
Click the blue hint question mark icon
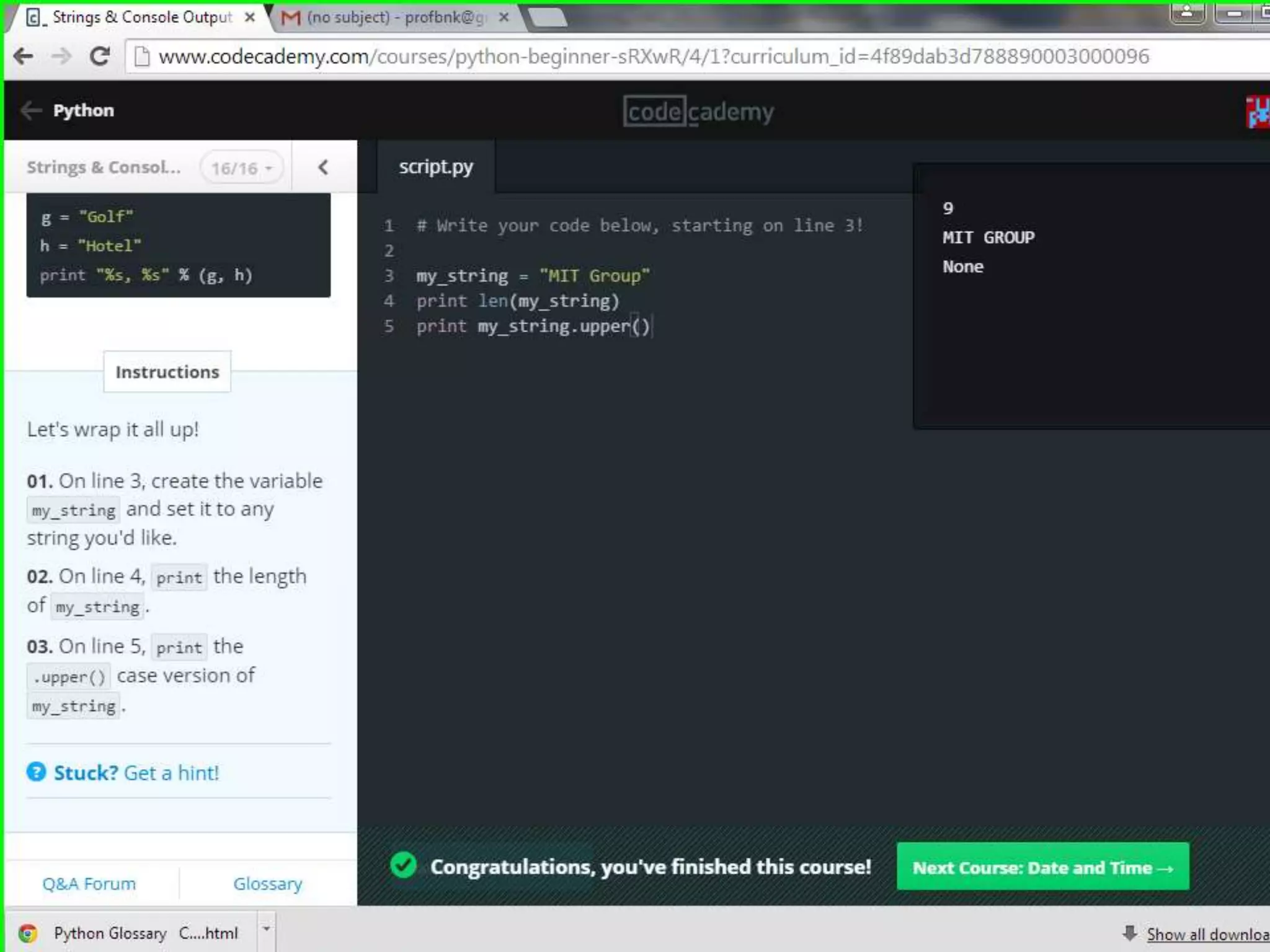[37, 772]
